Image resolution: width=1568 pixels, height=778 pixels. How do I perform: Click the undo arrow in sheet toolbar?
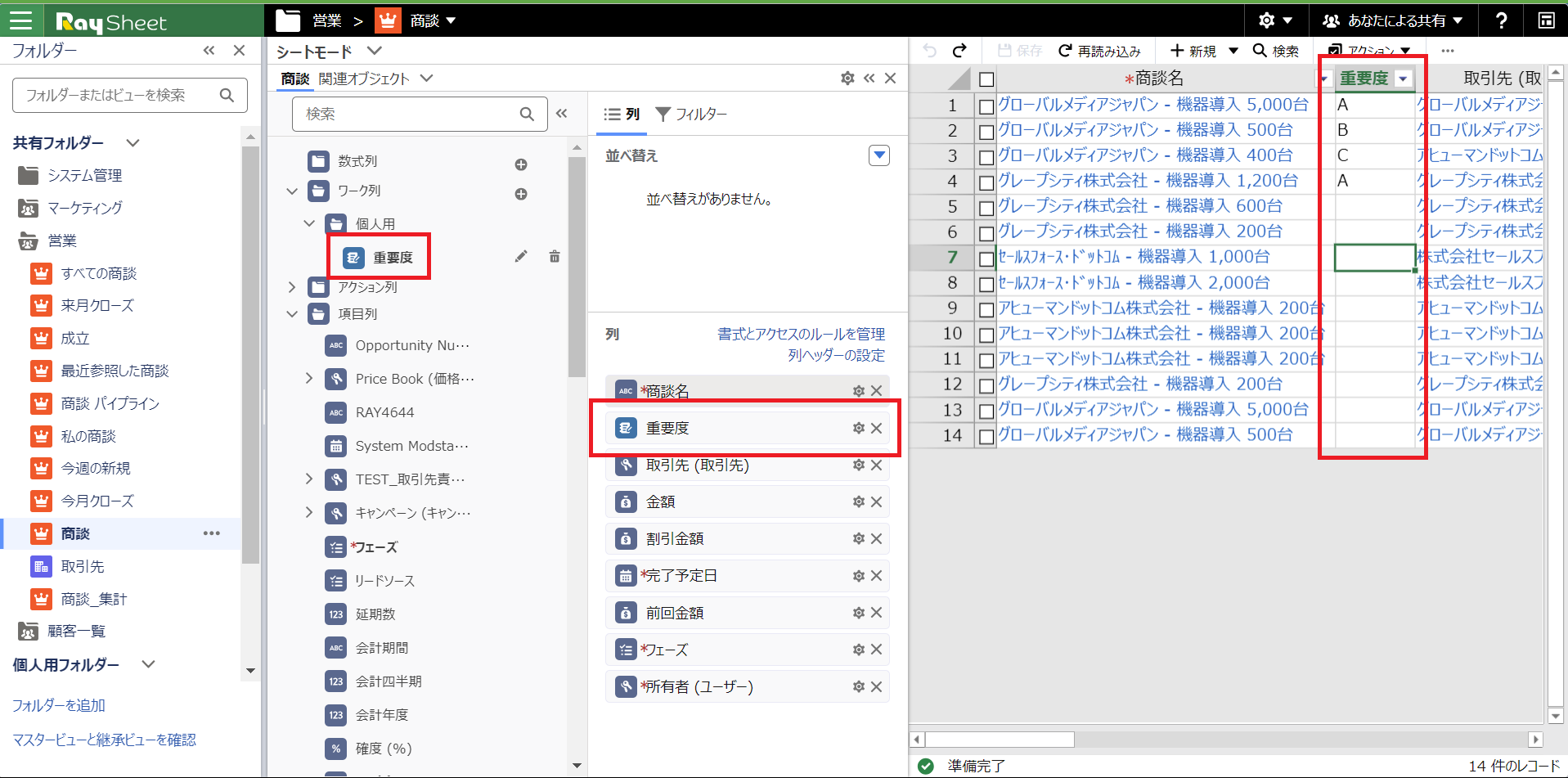coord(930,51)
